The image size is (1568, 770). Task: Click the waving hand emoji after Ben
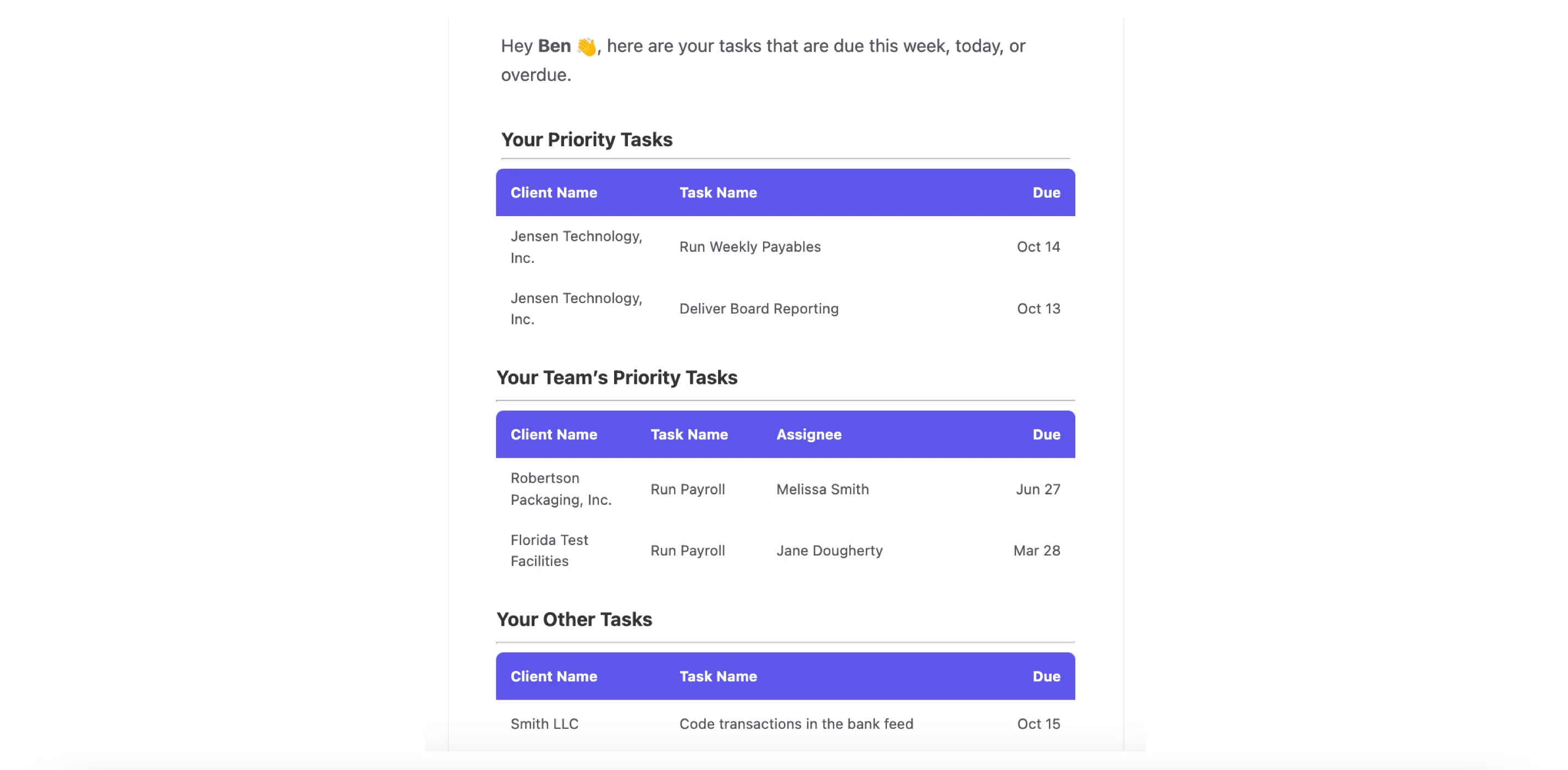point(587,46)
